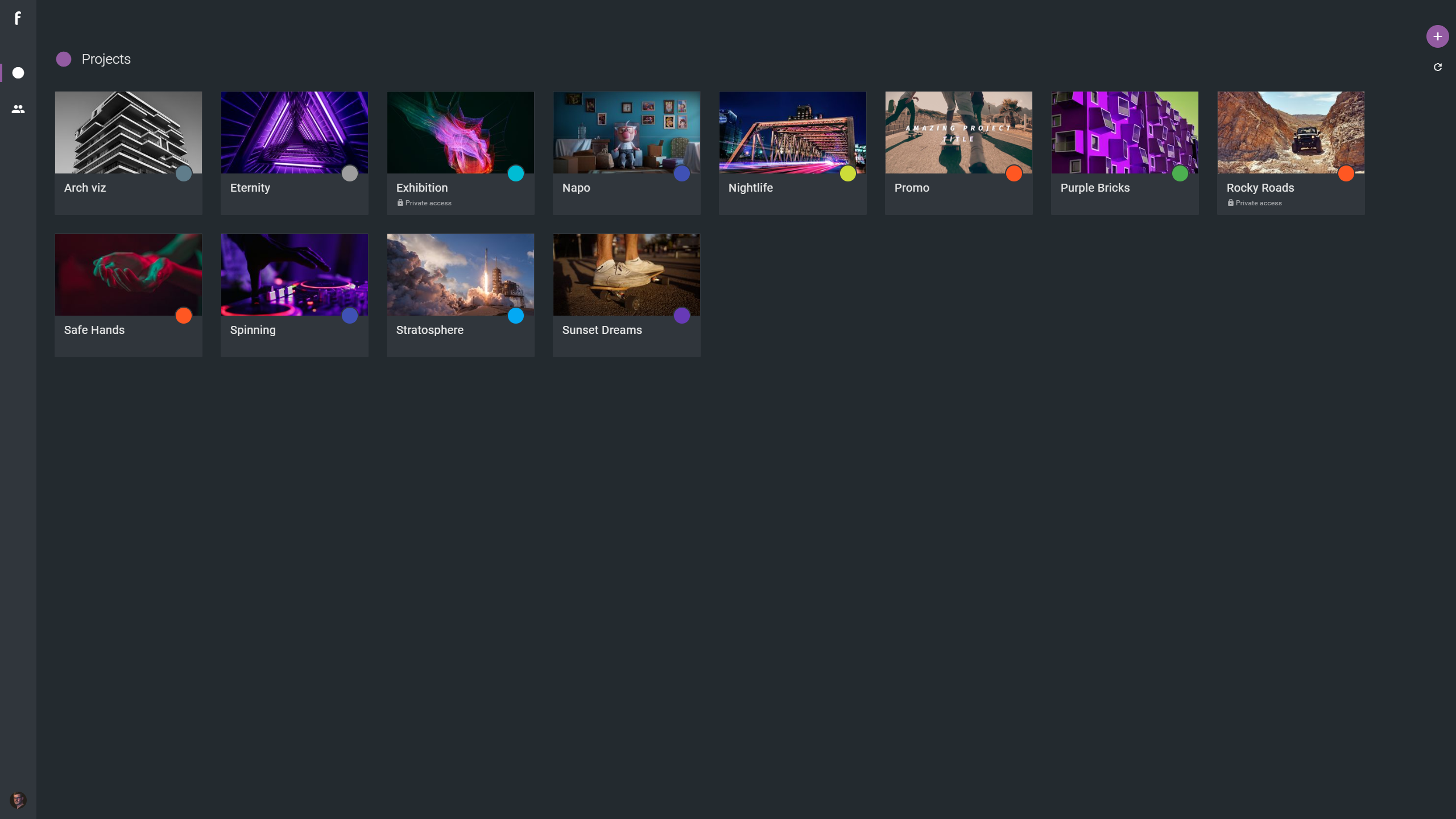Toggle the purple status dot on Projects
This screenshot has width=1456, height=819.
tap(64, 59)
